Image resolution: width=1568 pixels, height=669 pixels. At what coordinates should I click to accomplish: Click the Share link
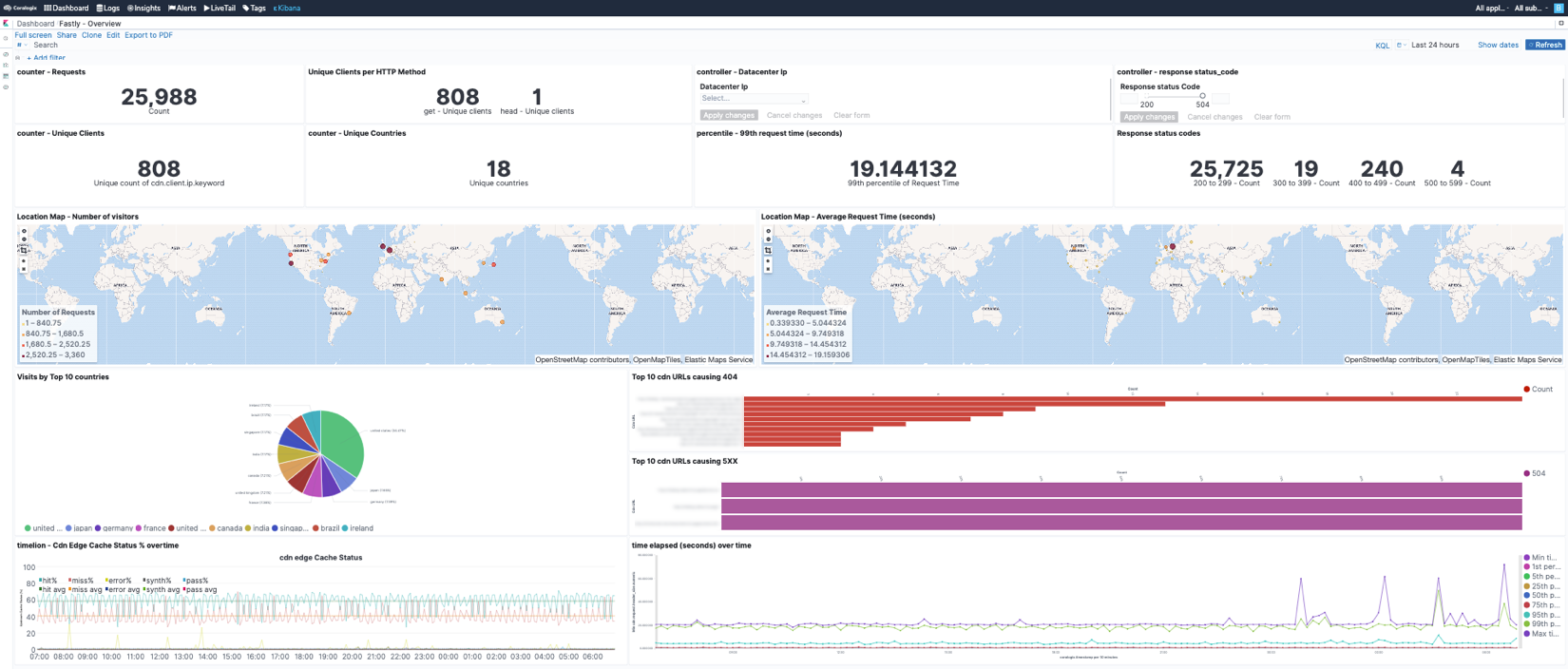67,35
